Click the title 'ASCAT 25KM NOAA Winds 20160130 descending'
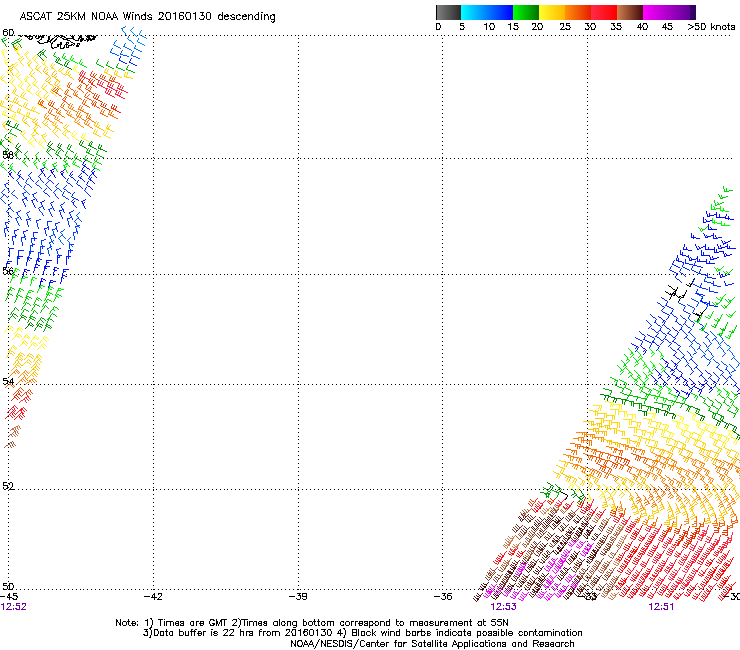Screen dimensions: 740x650 click(147, 16)
